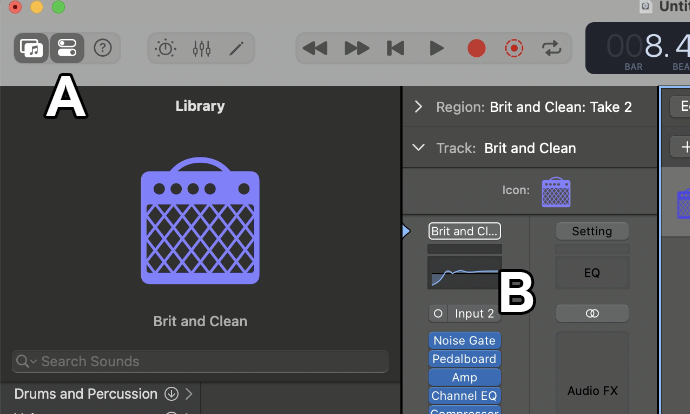Click the Fast Forward transport button
The width and height of the screenshot is (690, 414).
point(356,48)
